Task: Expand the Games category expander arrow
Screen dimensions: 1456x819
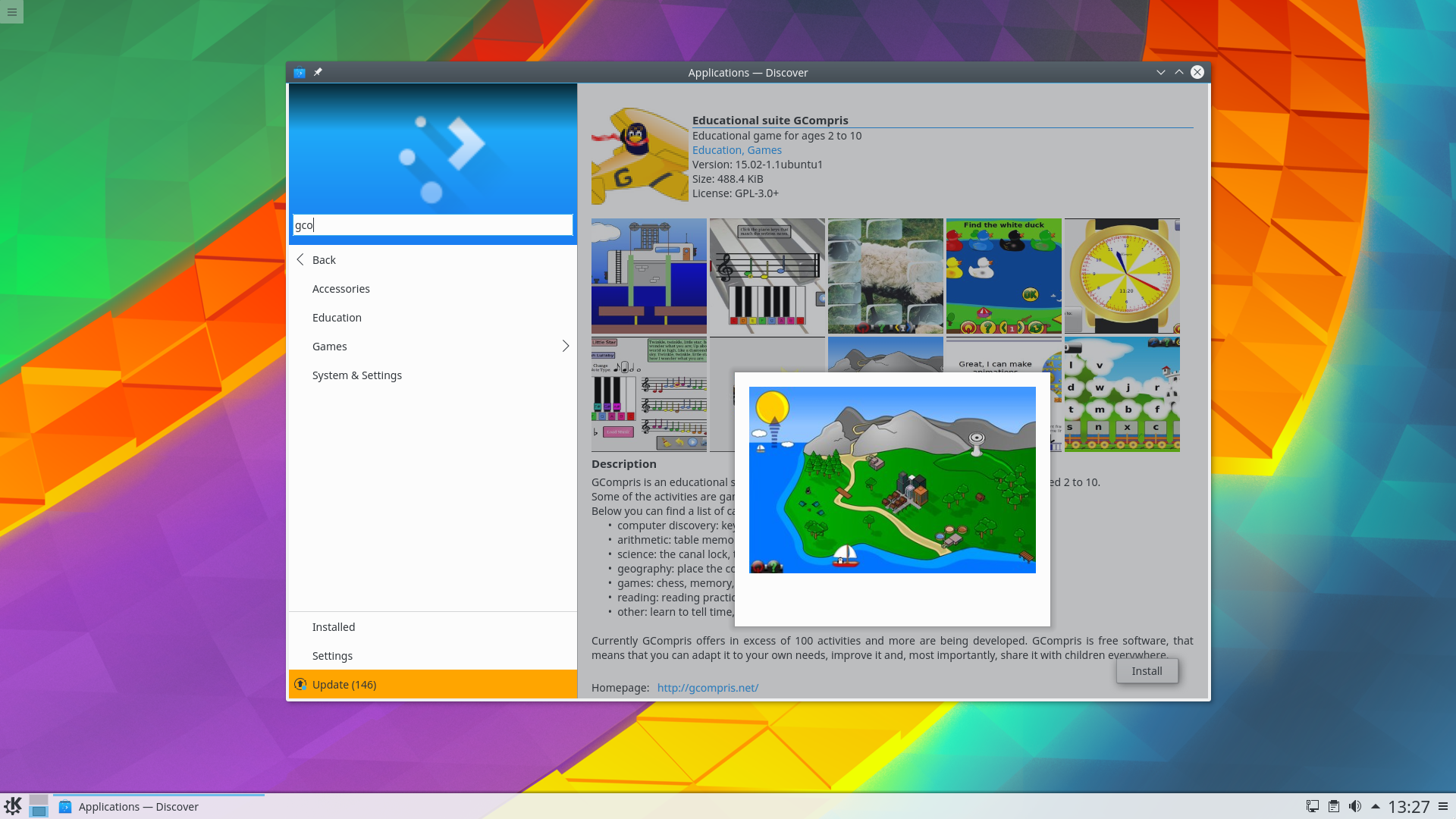Action: pyautogui.click(x=565, y=346)
